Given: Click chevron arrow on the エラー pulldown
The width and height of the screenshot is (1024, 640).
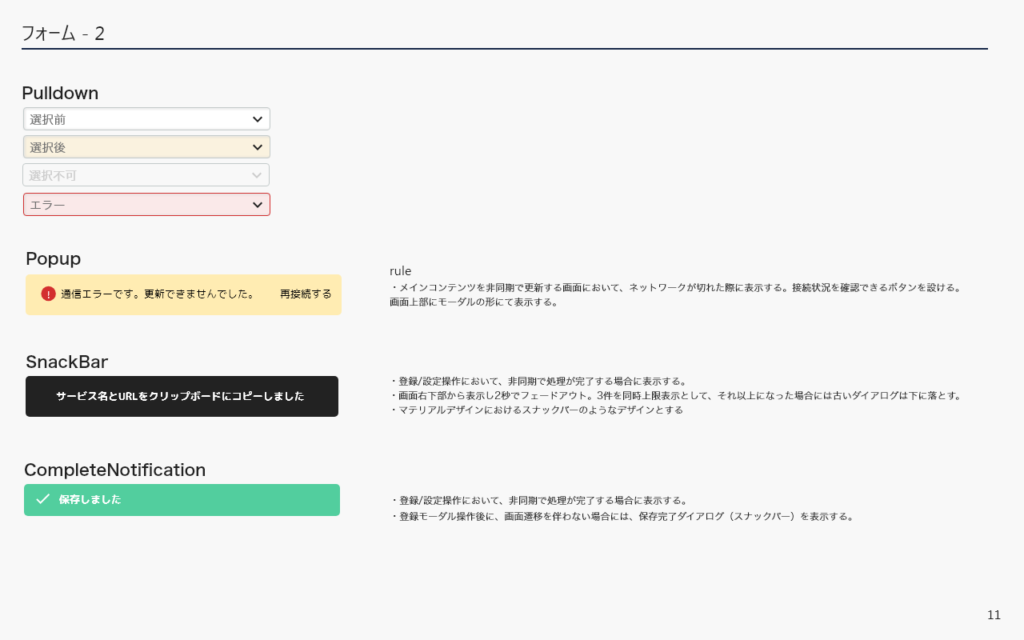Looking at the screenshot, I should (x=257, y=204).
